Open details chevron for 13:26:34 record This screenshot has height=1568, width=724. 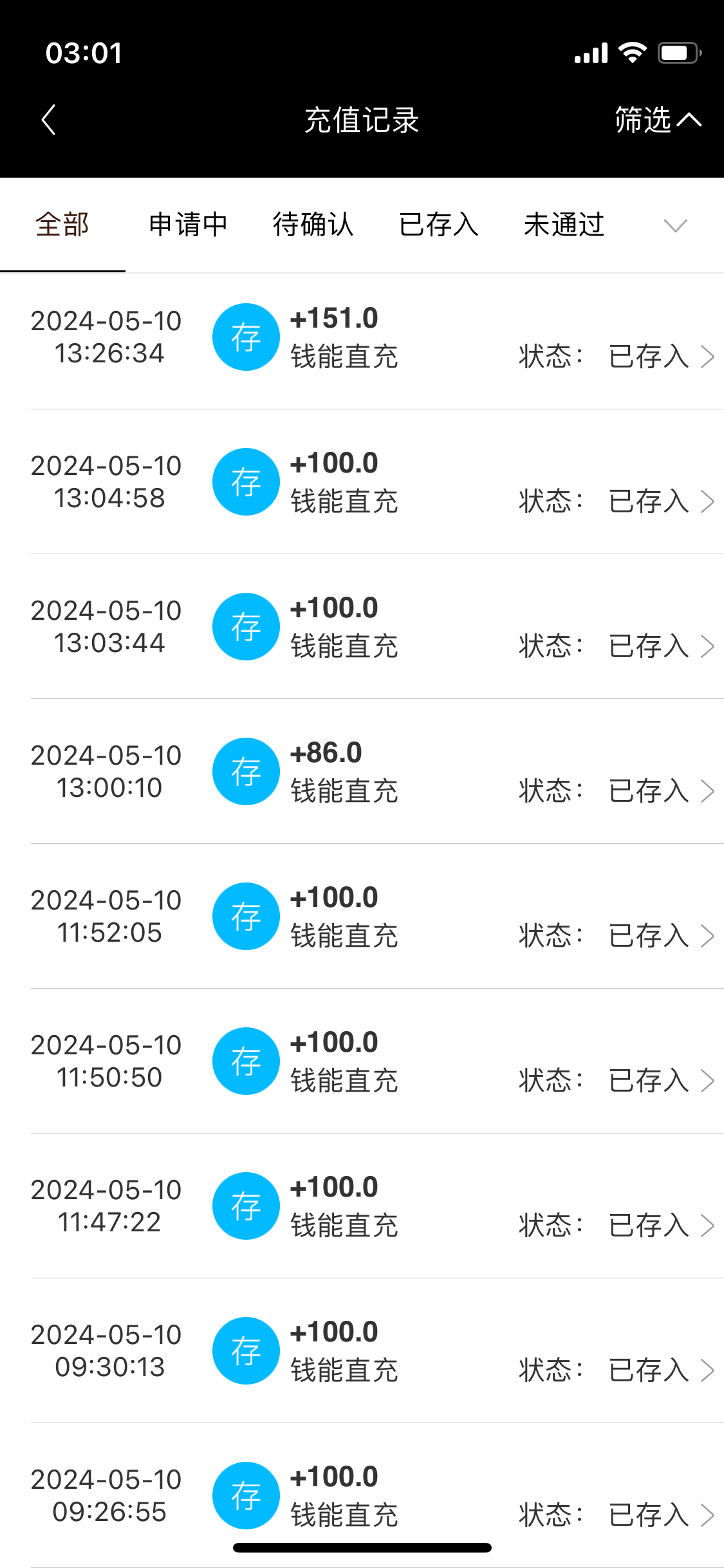tap(707, 357)
